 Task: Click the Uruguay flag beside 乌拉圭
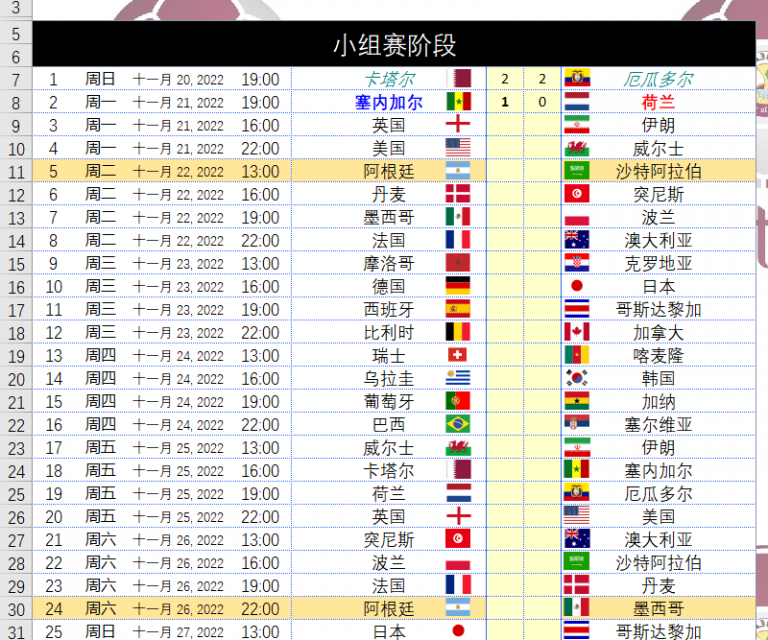(x=458, y=378)
